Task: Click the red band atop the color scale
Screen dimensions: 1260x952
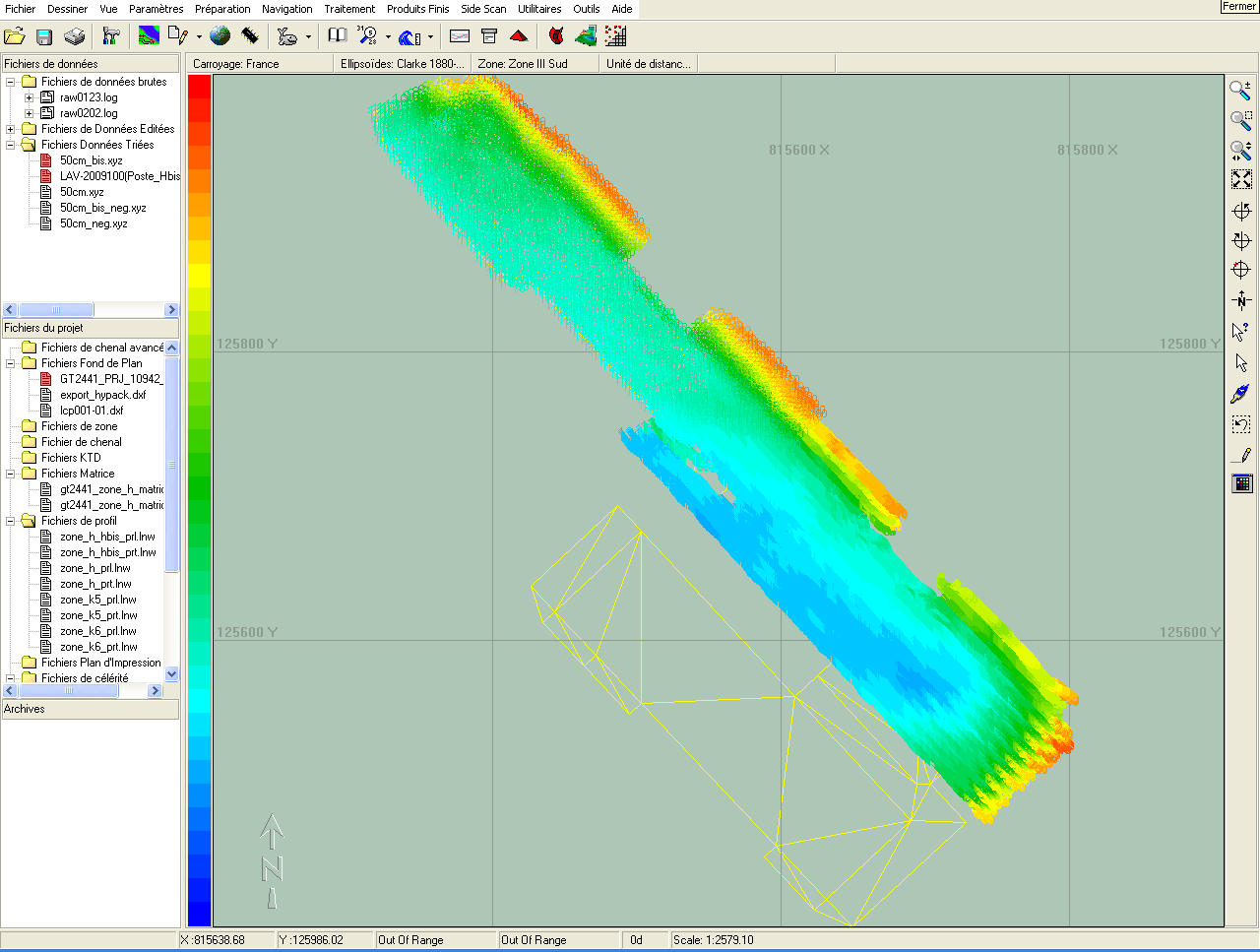Action: [199, 86]
